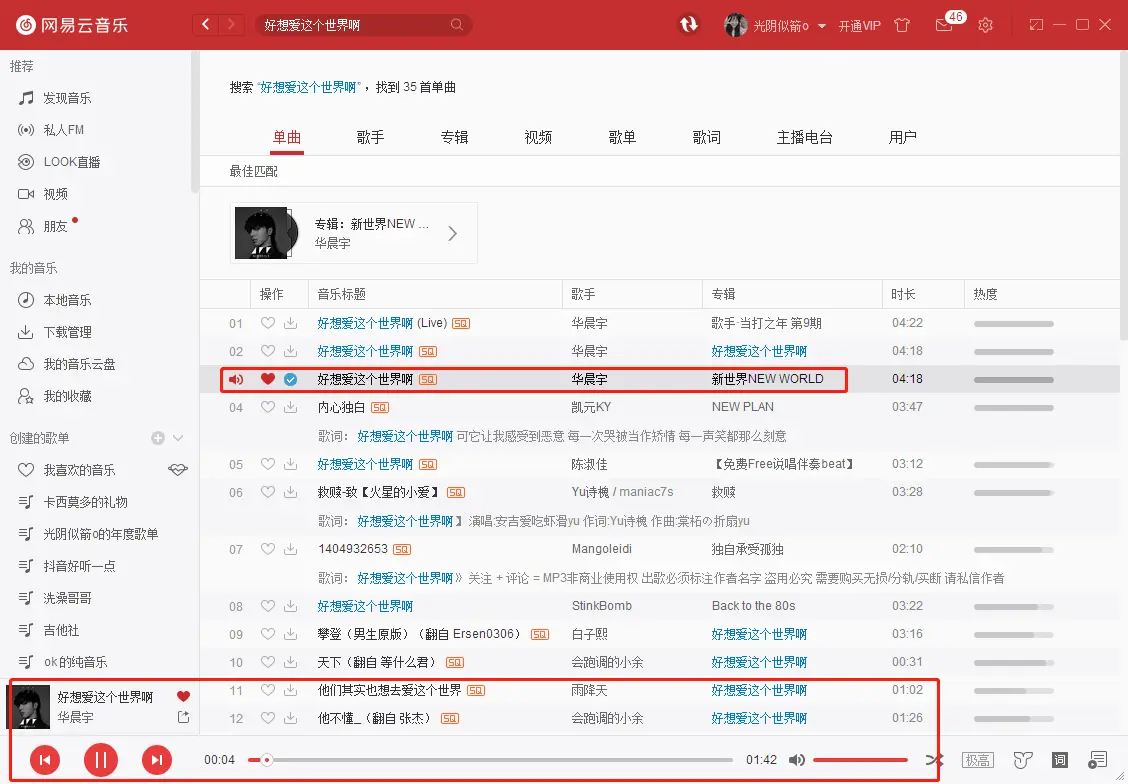Switch to the 歌手 tab

[x=370, y=137]
